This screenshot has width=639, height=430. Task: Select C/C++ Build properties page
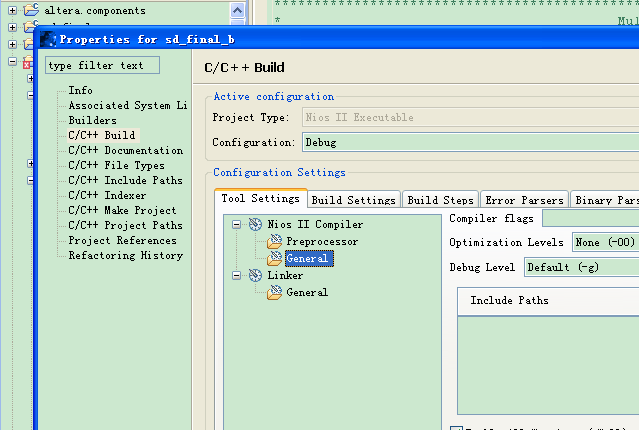(x=101, y=135)
